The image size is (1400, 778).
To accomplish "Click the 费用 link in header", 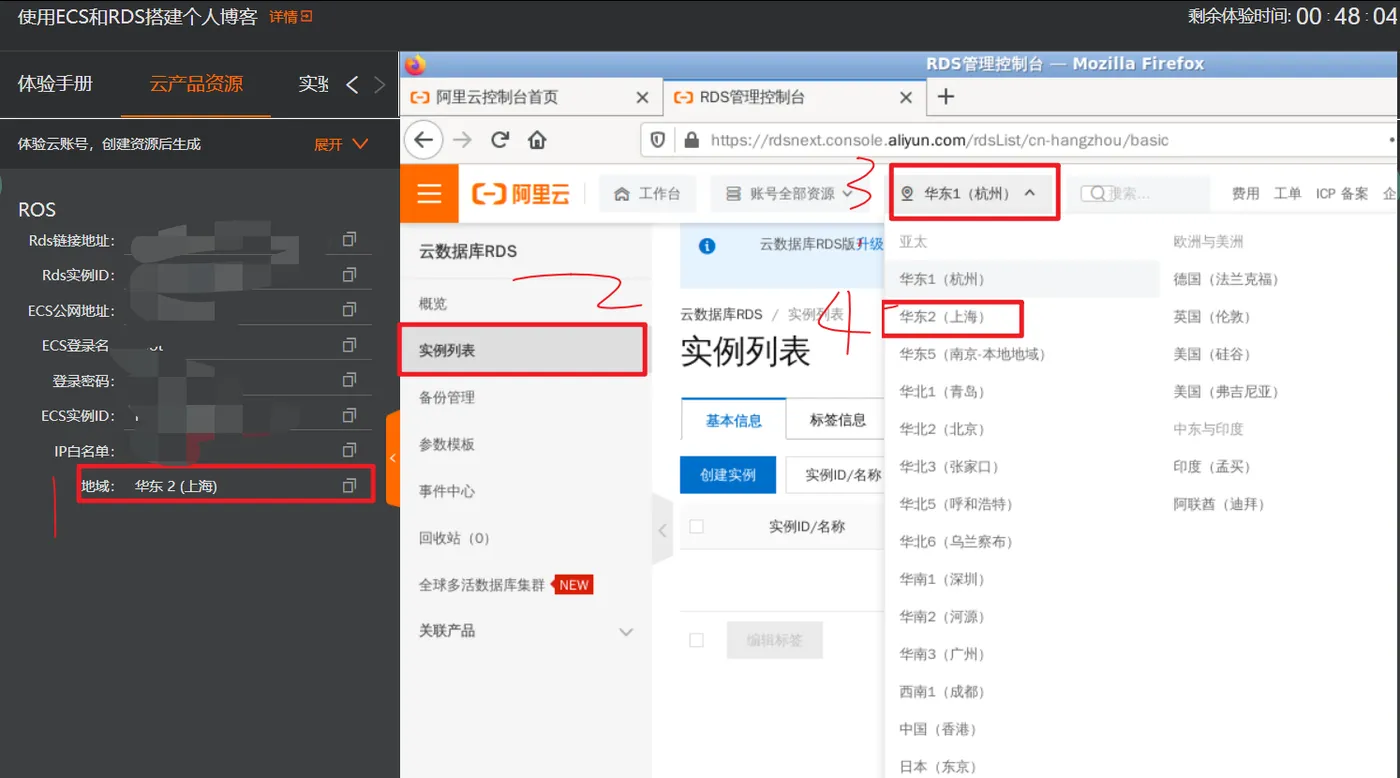I will (1245, 193).
